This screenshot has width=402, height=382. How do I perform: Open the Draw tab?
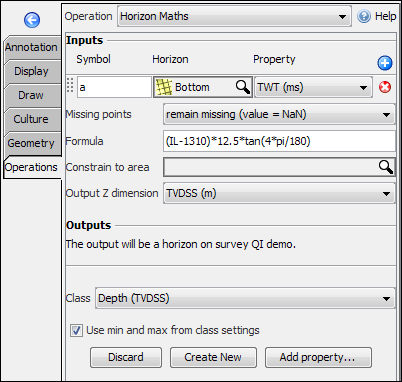[32, 95]
